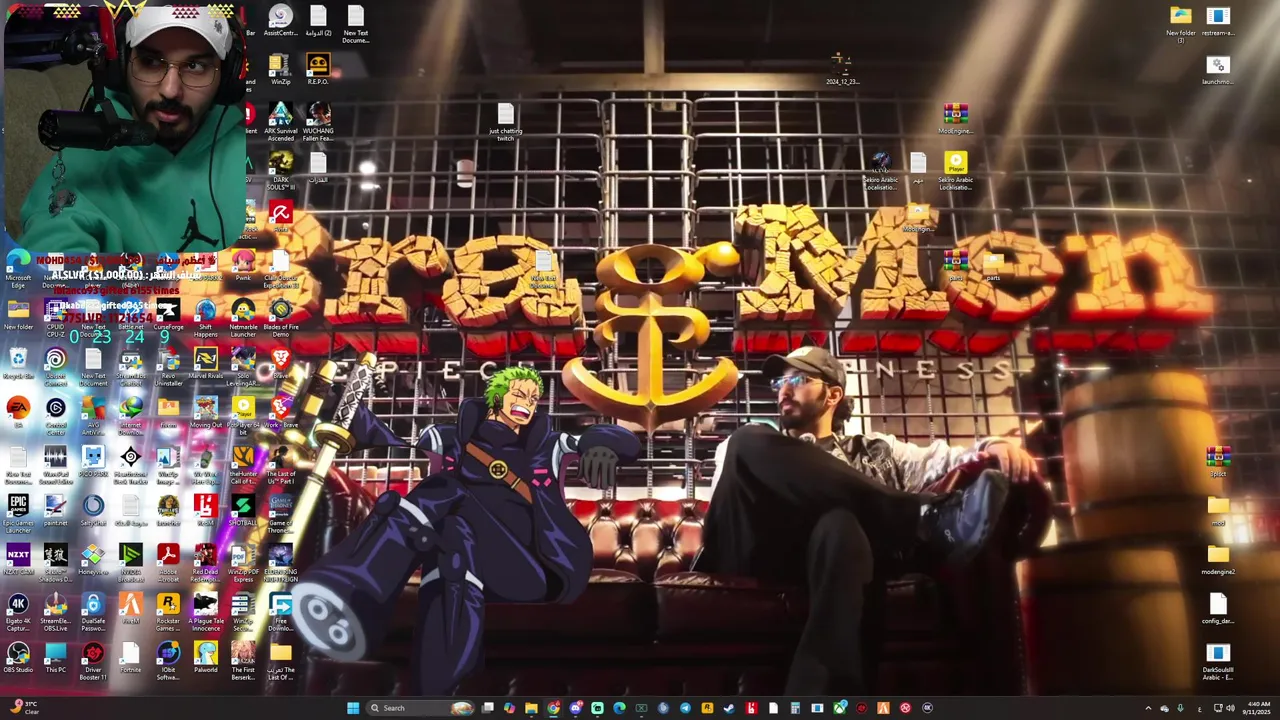This screenshot has height=720, width=1280.
Task: Select the Hearthstone Deck Tracker icon
Action: coord(130,464)
